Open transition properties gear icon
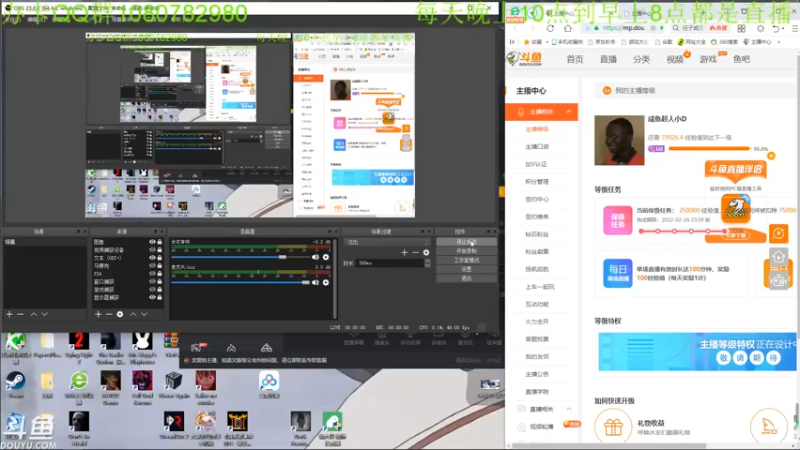Screen dimensions: 800x450 (426, 253)
